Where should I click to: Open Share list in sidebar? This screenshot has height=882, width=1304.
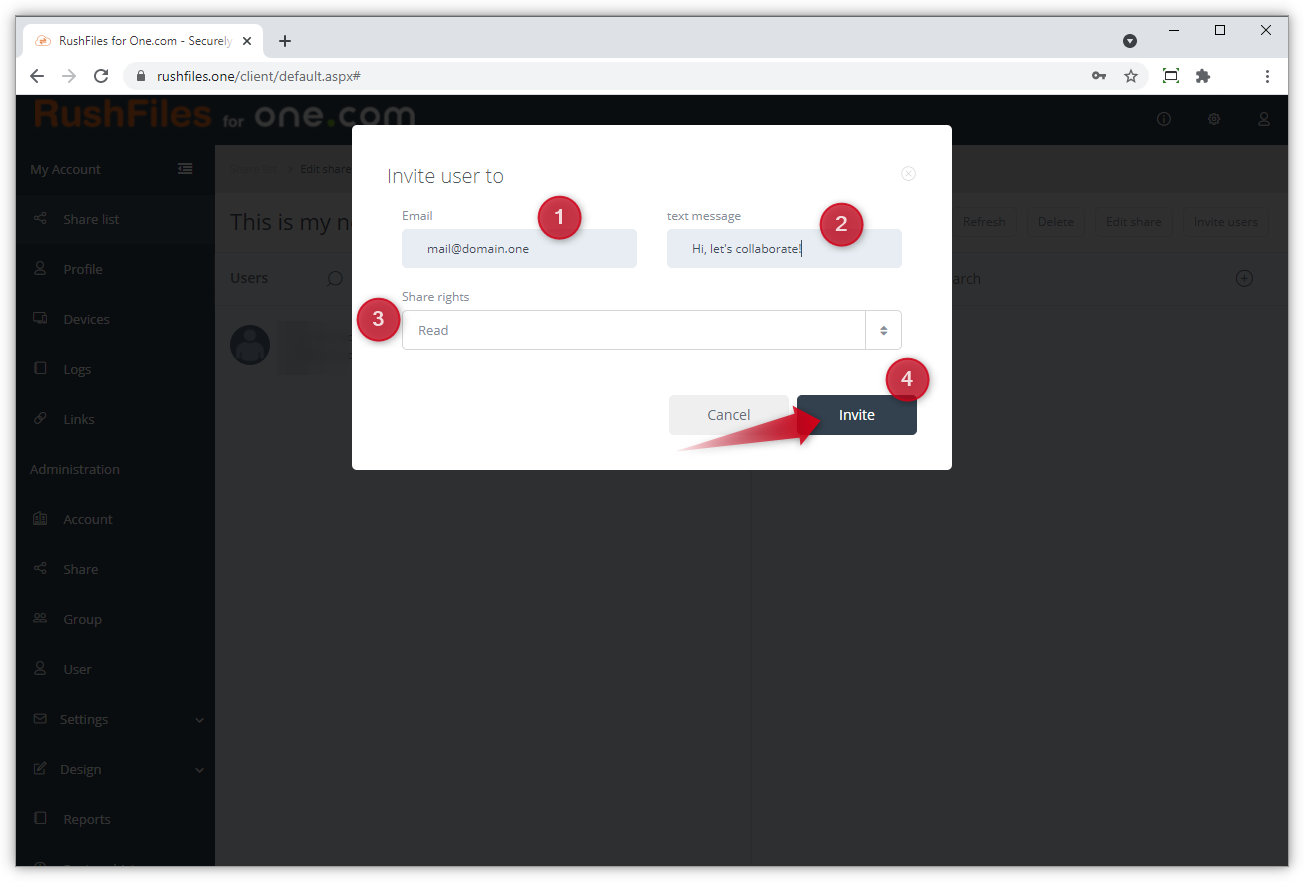(x=90, y=219)
